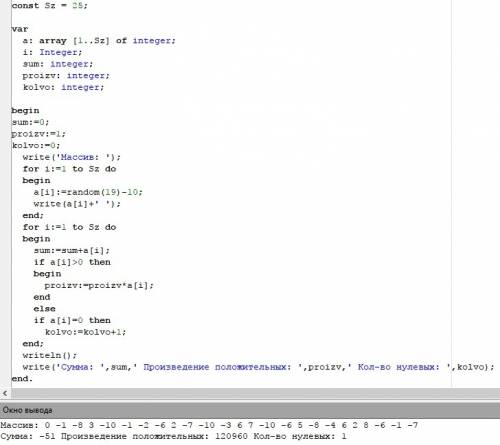500x445 pixels.
Task: Click the 'Сумма: -51' output result line
Action: (174, 436)
